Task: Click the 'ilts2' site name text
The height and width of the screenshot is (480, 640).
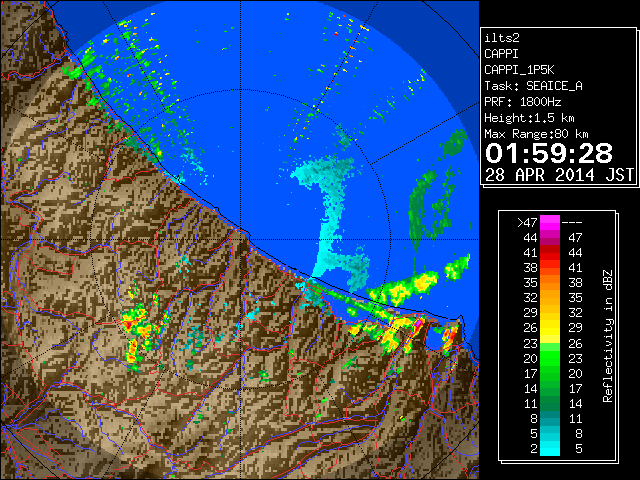Action: [x=502, y=38]
